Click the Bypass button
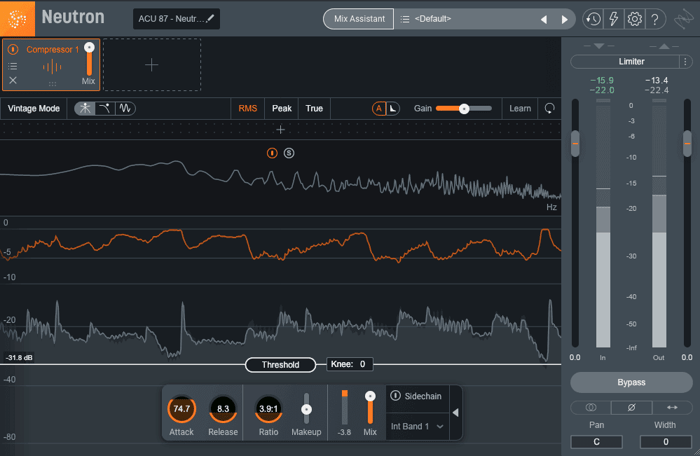Screen dimensions: 700x456 point(631,382)
